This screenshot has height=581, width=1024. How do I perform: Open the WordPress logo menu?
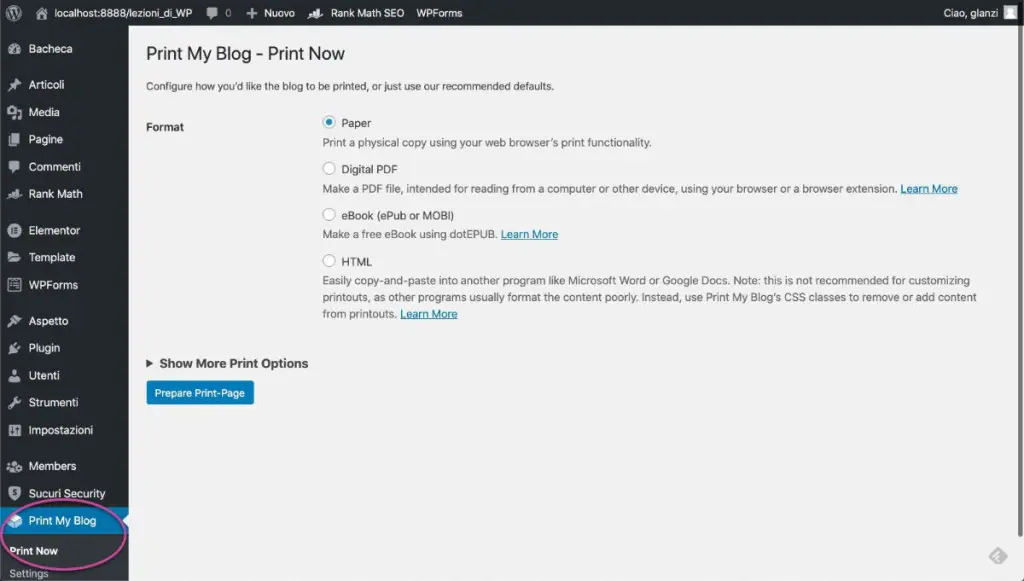[14, 13]
